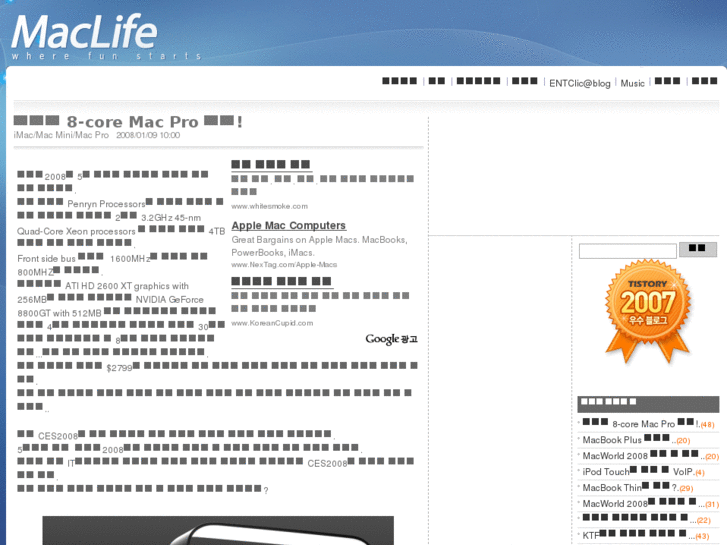Viewport: 727px width, 545px height.
Task: Open sidebar post iPod Touch VoIP (4)
Action: click(x=644, y=471)
